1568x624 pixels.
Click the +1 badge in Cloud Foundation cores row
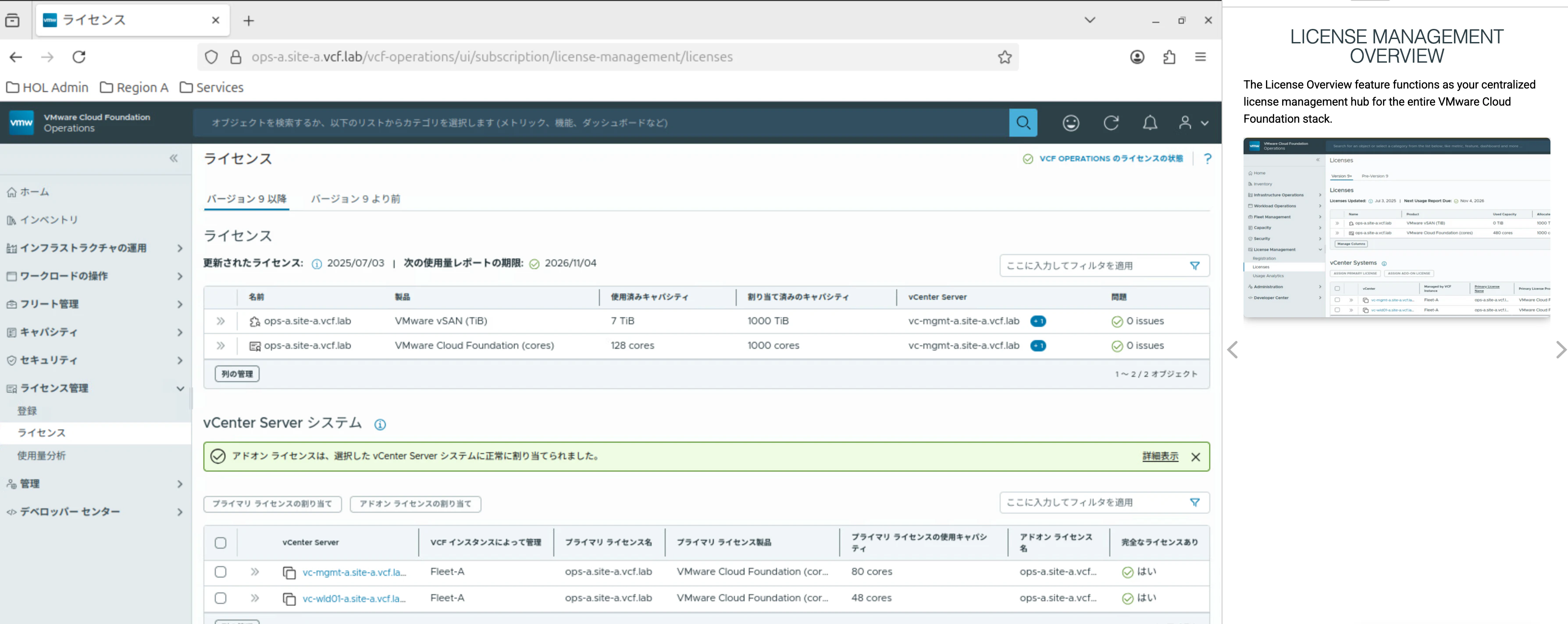pyautogui.click(x=1038, y=345)
